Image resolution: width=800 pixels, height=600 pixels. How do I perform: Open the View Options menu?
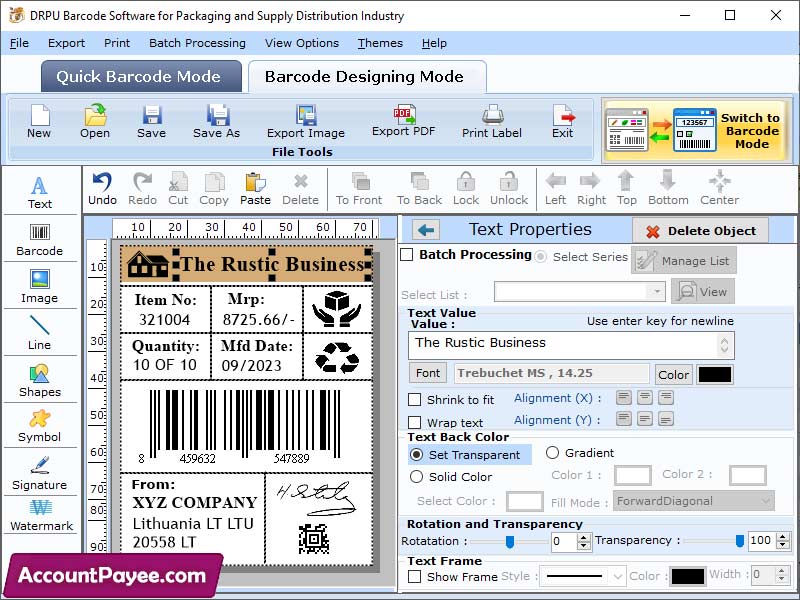(x=300, y=43)
